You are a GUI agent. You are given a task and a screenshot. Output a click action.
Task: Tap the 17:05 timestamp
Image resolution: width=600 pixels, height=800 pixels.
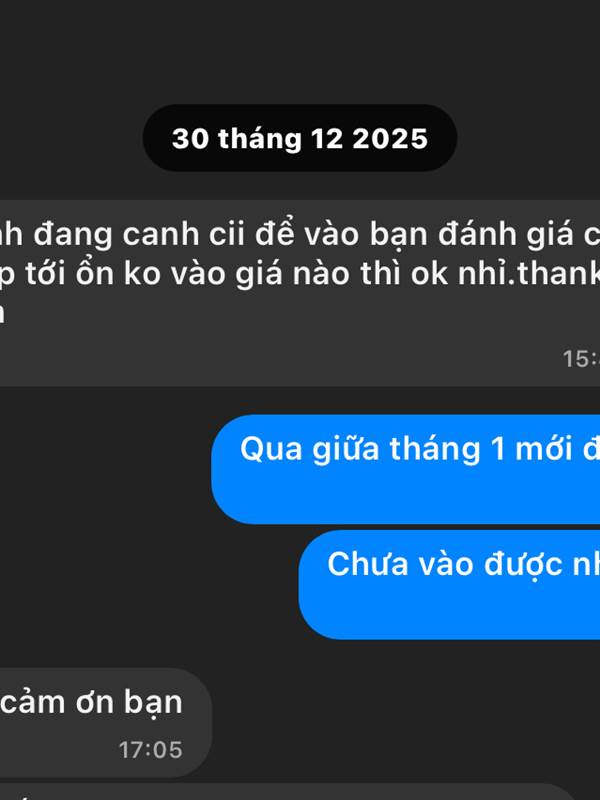pyautogui.click(x=151, y=750)
